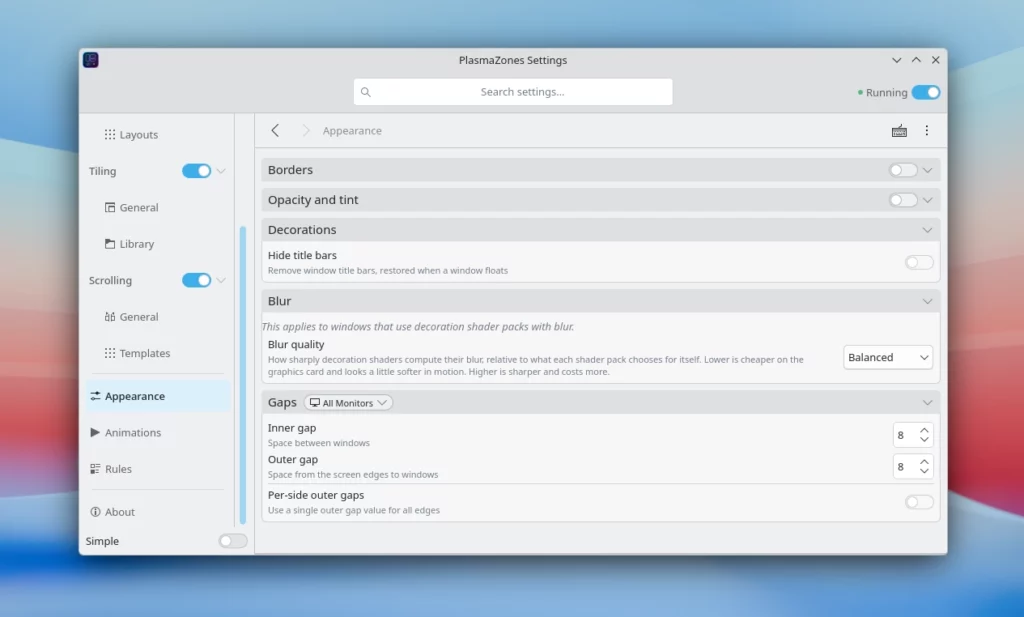Screen dimensions: 1024x617
Task: Open the About page
Action: click(158, 512)
